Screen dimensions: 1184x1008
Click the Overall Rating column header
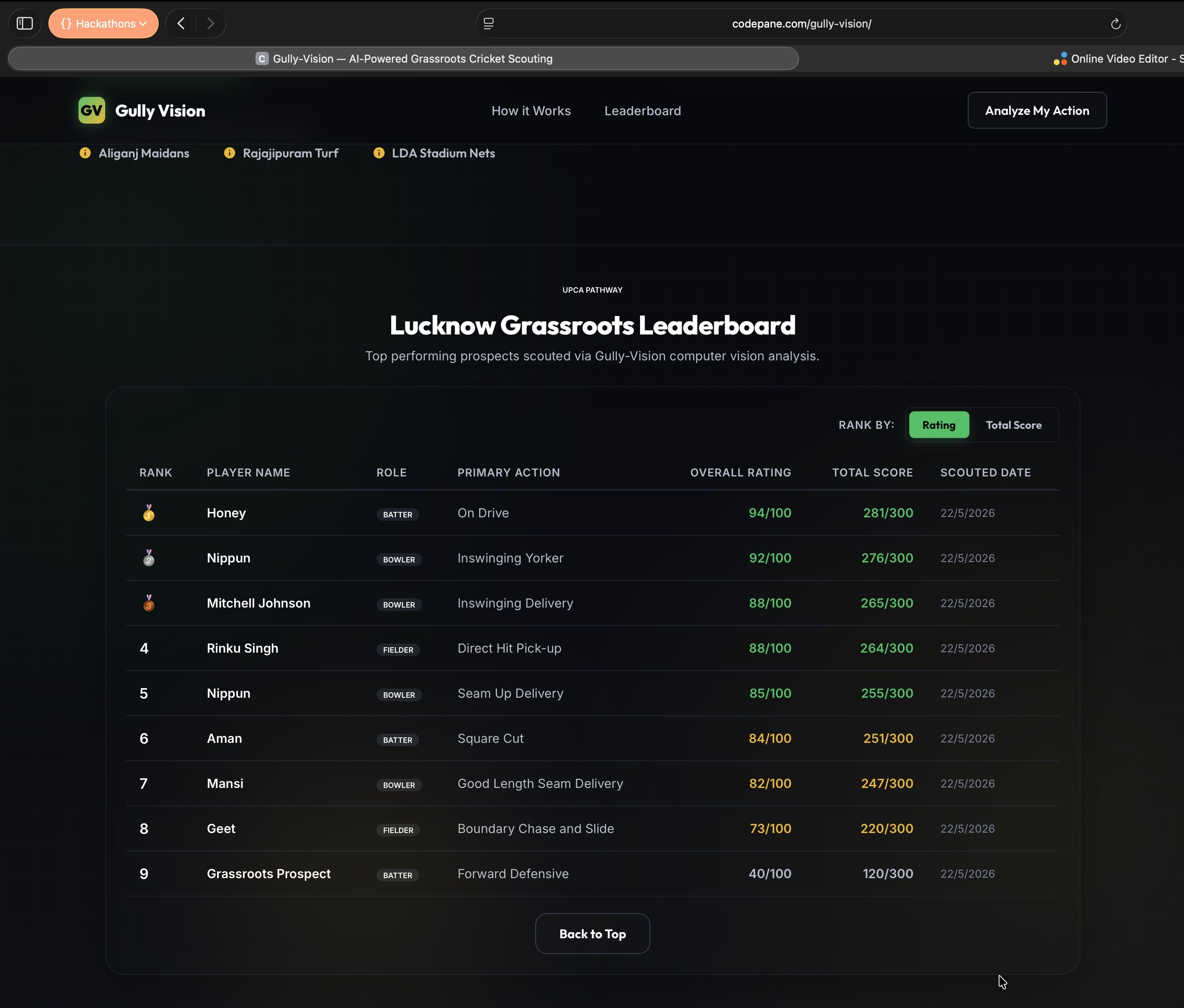click(x=741, y=473)
